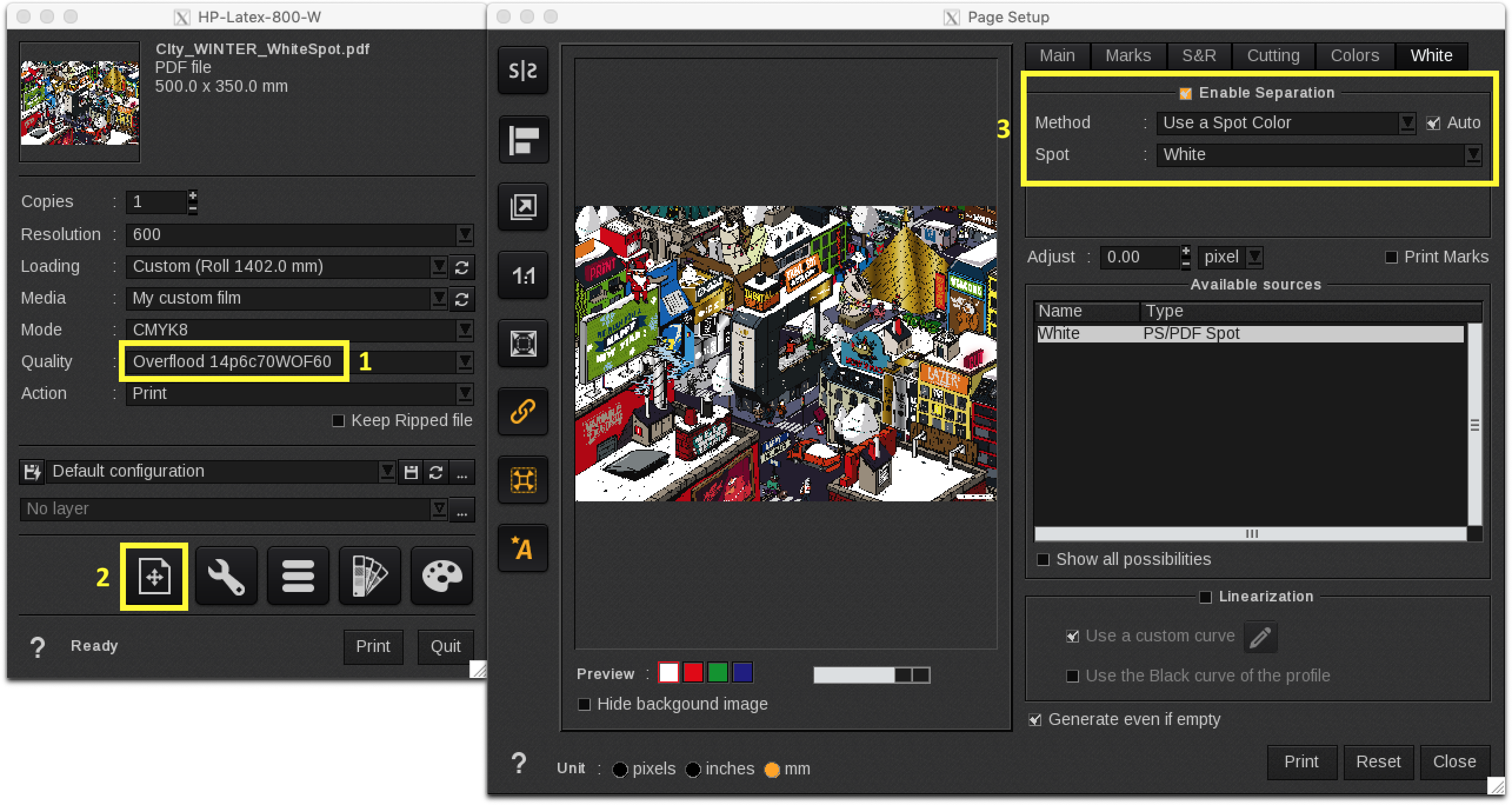Click the color palette icon
The image size is (1512, 805).
pyautogui.click(x=441, y=576)
